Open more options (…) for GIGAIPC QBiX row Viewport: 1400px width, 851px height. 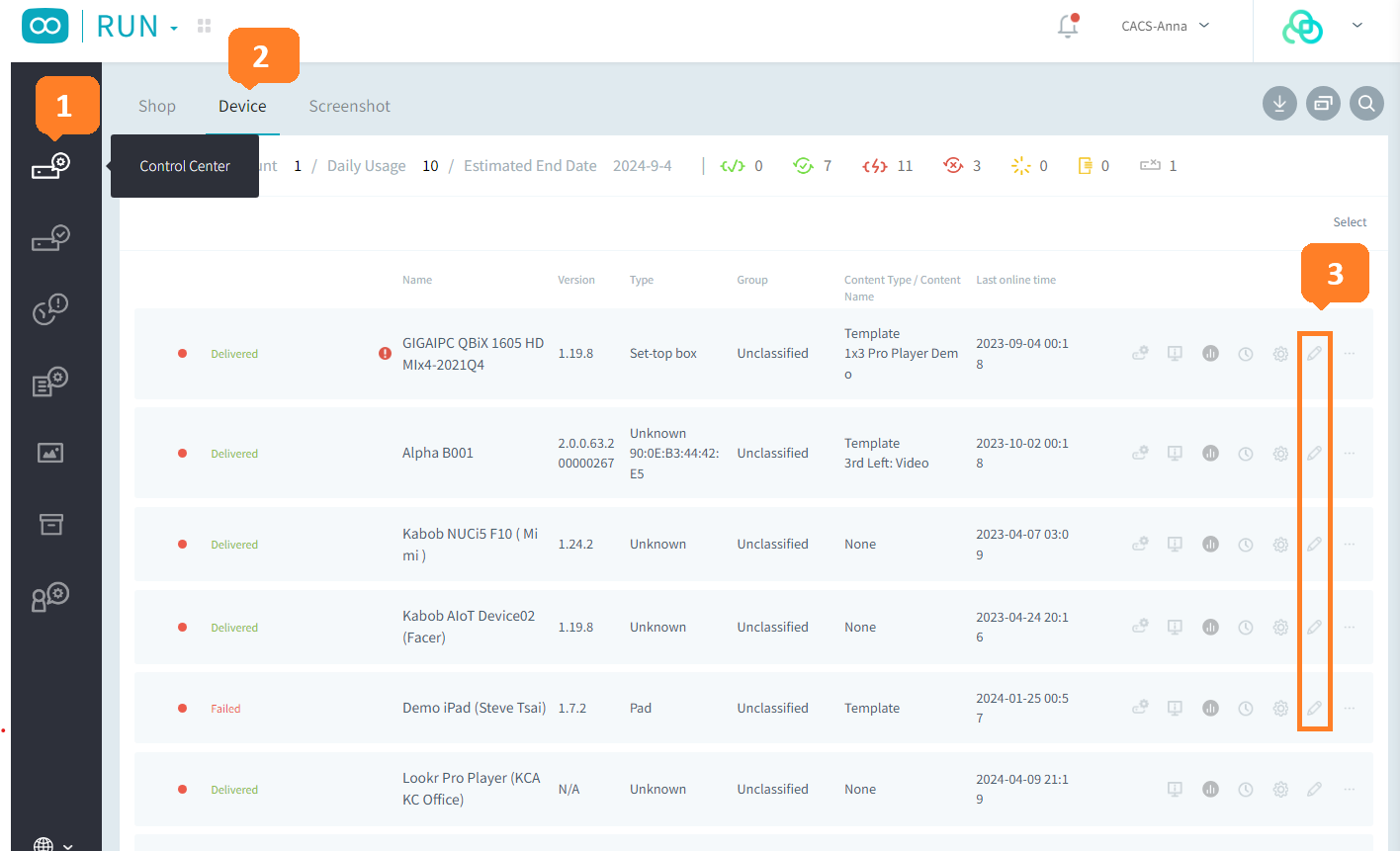click(x=1350, y=353)
